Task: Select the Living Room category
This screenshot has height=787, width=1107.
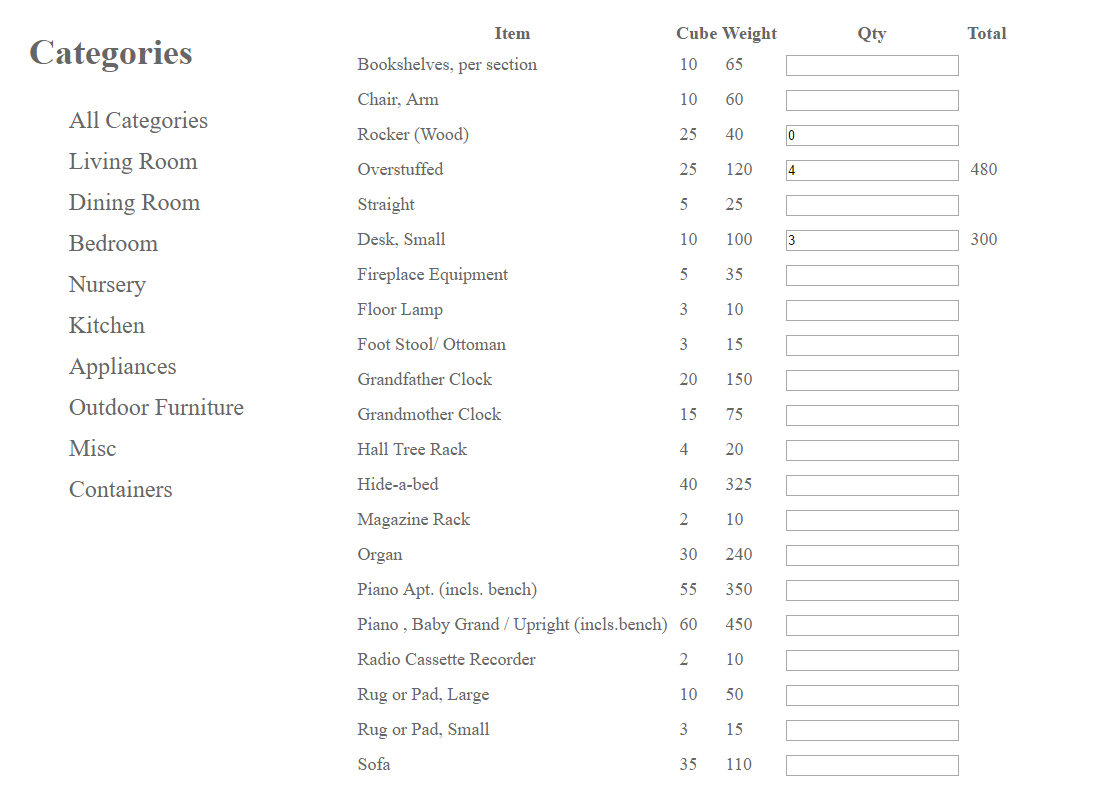Action: point(133,162)
